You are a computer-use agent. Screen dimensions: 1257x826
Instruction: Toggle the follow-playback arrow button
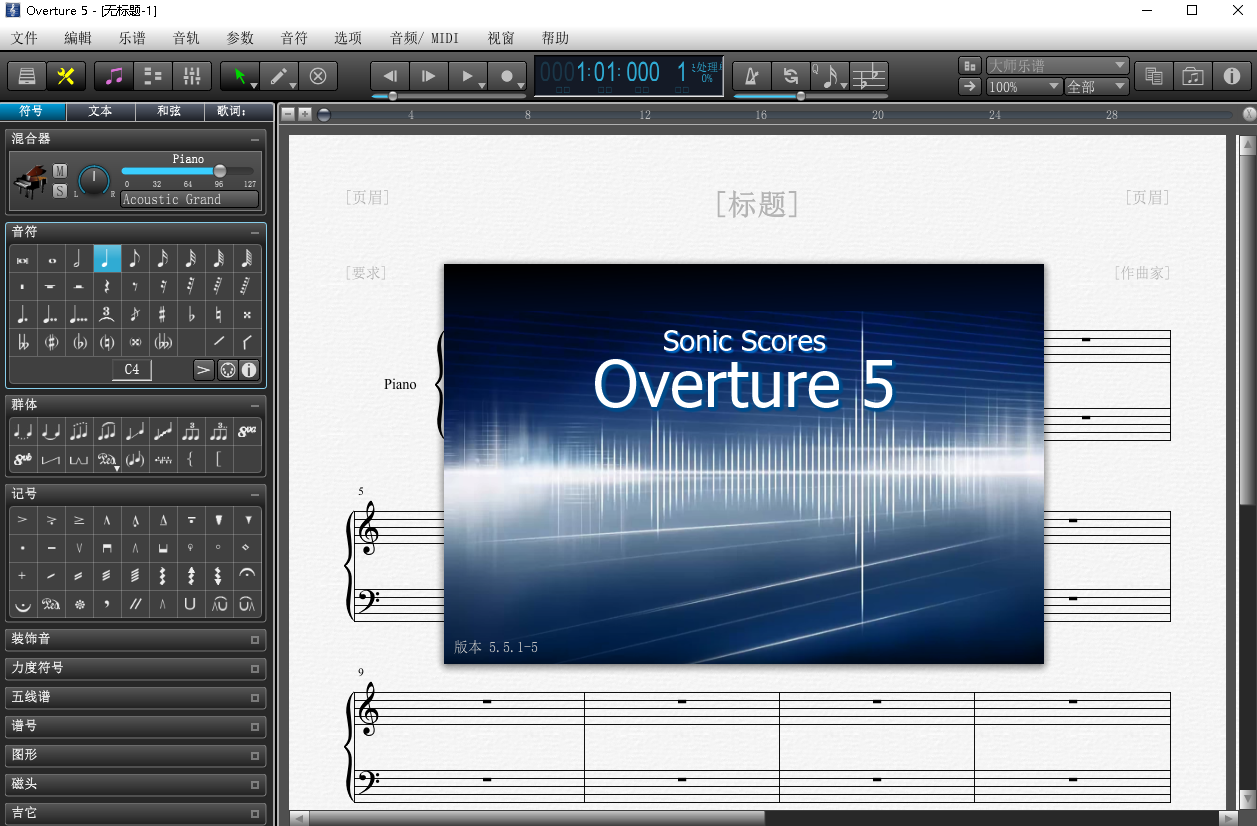(969, 87)
